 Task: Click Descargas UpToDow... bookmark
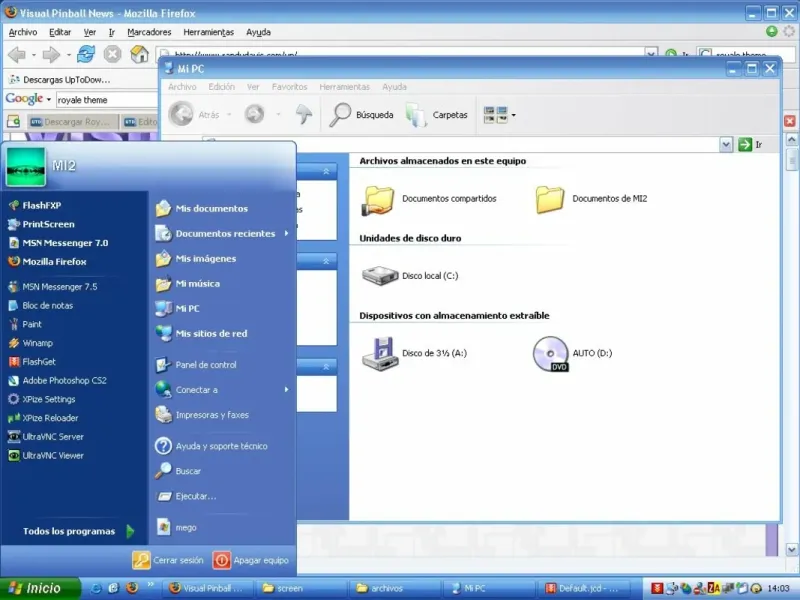tap(60, 80)
